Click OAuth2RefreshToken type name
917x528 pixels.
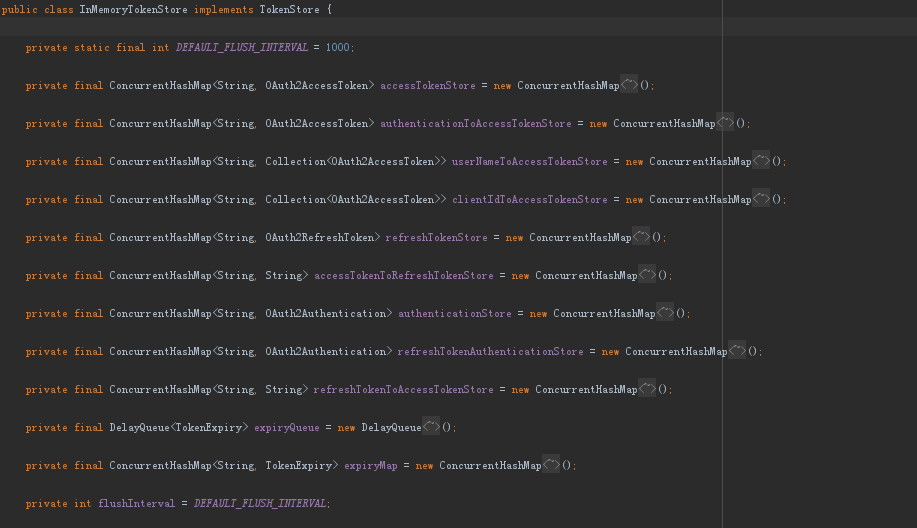pos(320,237)
